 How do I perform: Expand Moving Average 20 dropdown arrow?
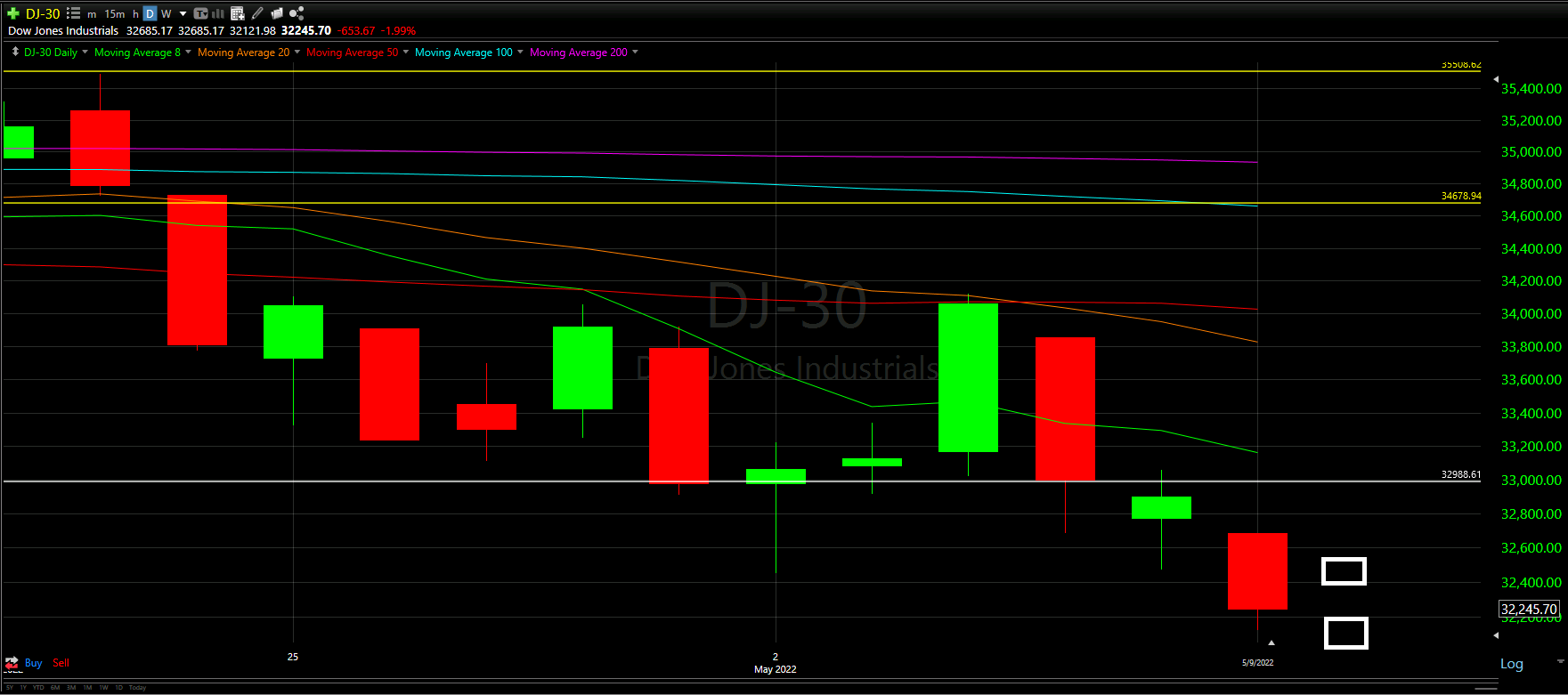tap(297, 53)
